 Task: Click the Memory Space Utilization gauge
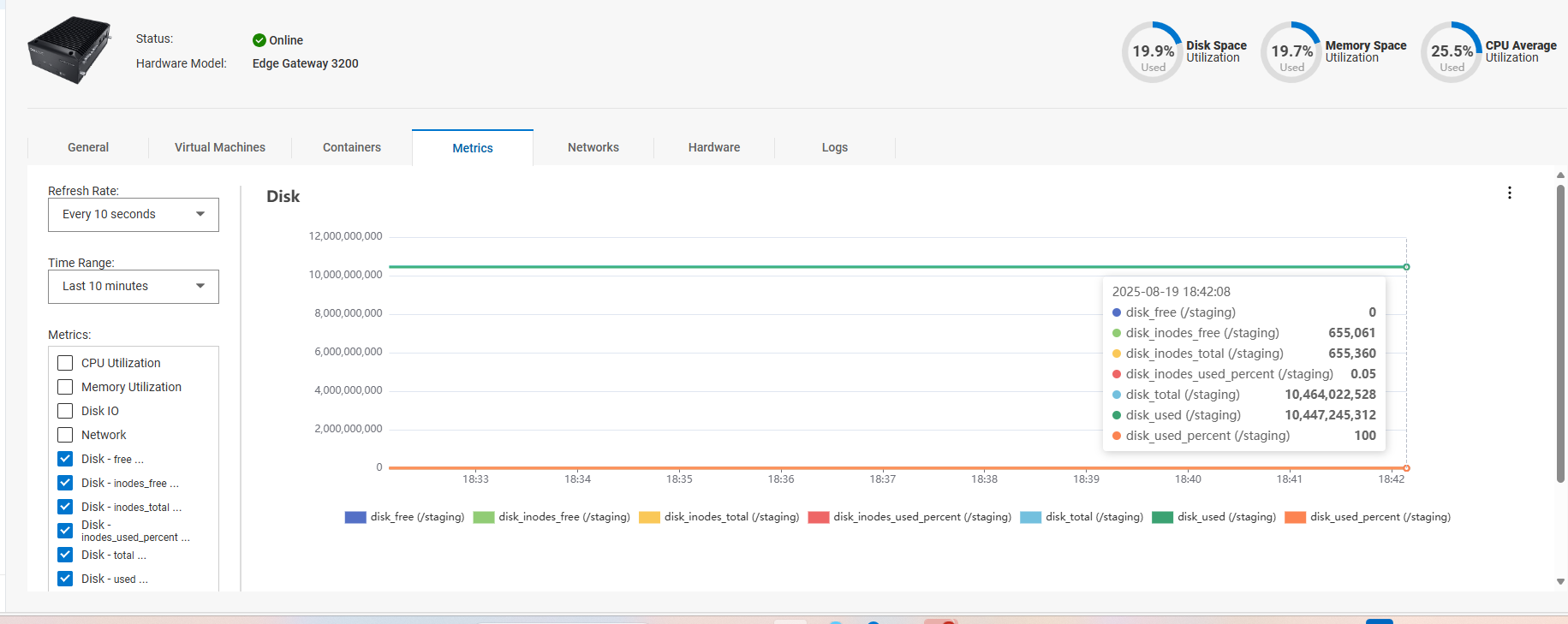pos(1291,52)
